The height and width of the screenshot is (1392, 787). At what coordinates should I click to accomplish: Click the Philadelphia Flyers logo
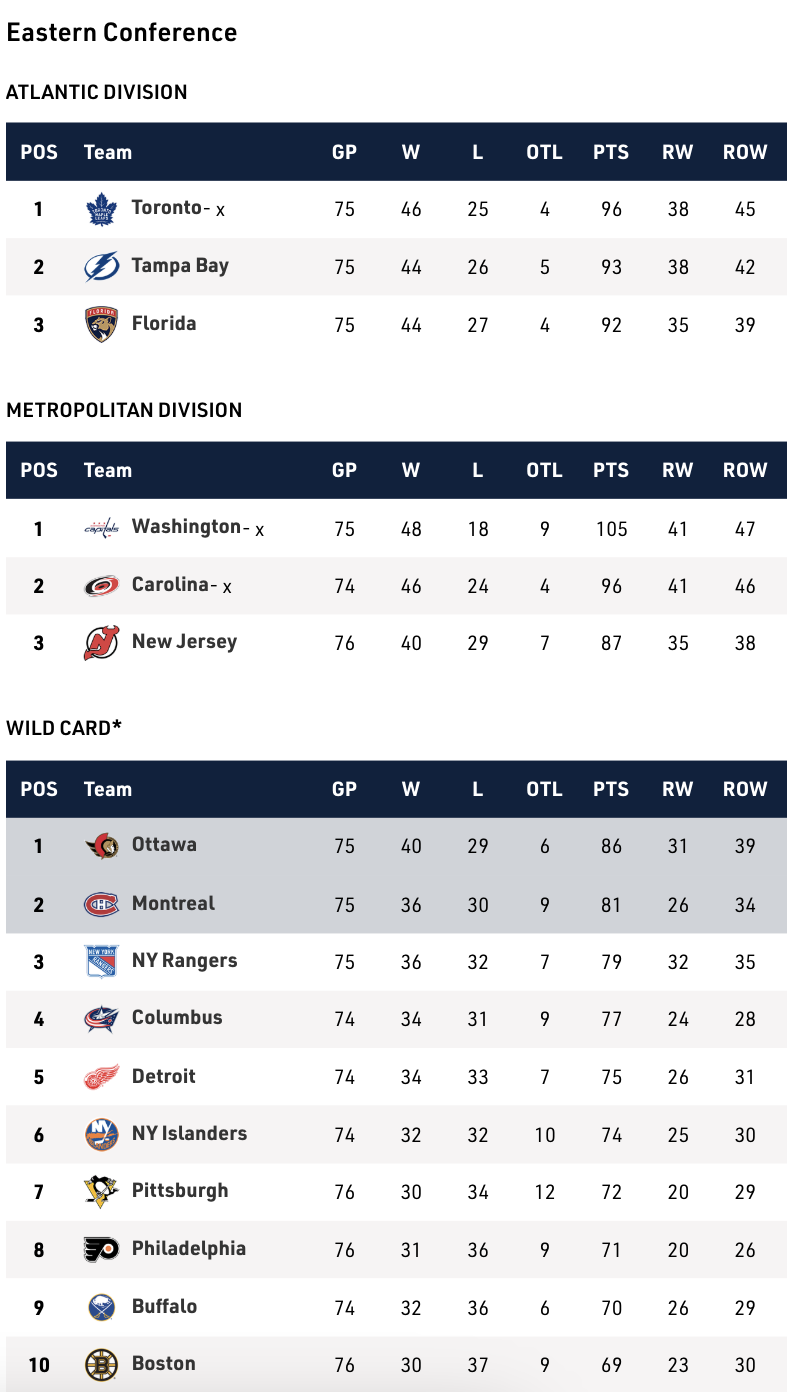(x=101, y=1249)
